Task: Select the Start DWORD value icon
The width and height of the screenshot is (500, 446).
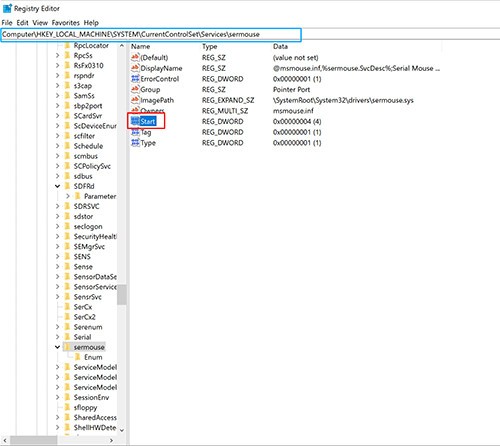Action: 135,121
